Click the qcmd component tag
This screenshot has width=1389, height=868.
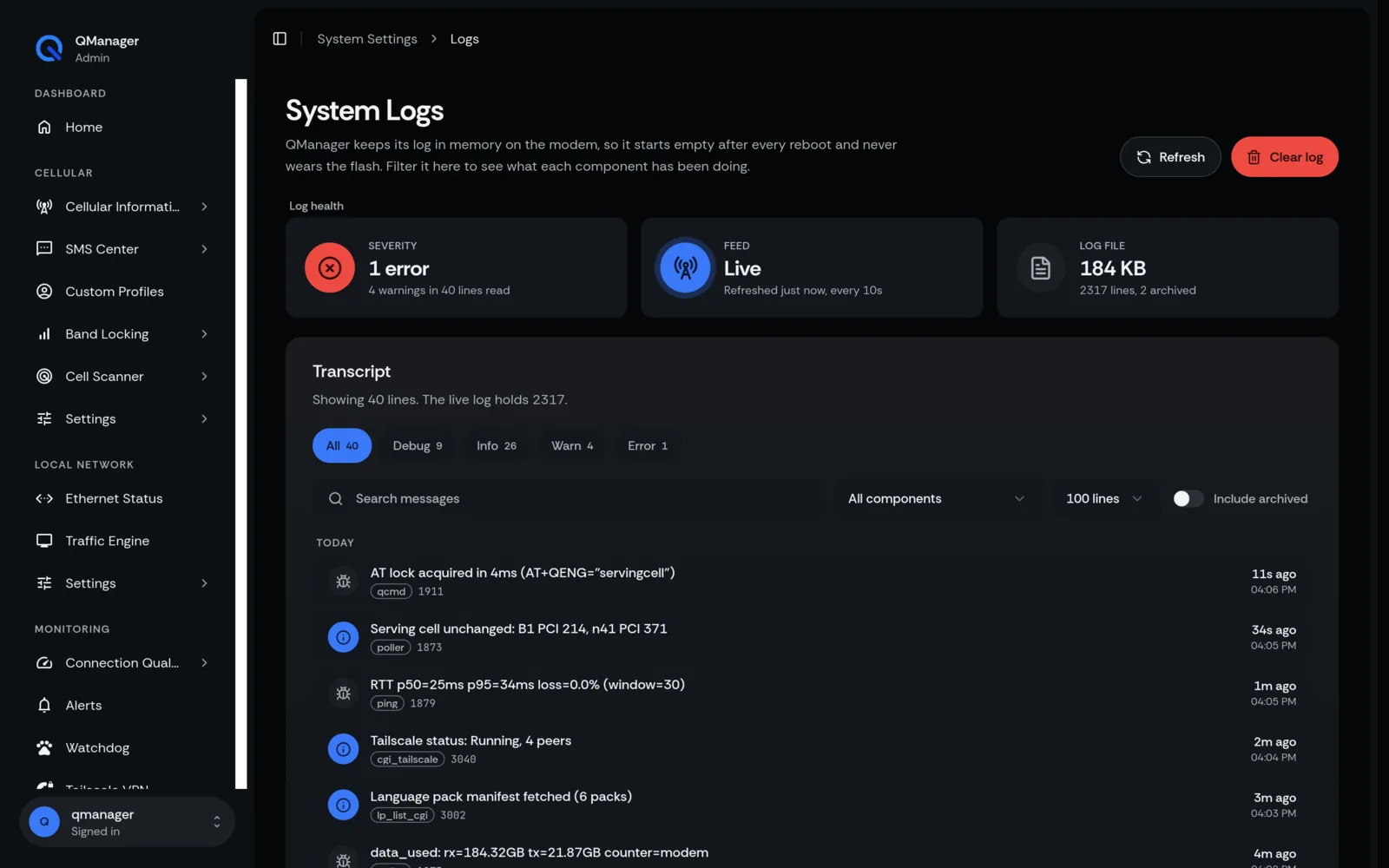coord(392,592)
